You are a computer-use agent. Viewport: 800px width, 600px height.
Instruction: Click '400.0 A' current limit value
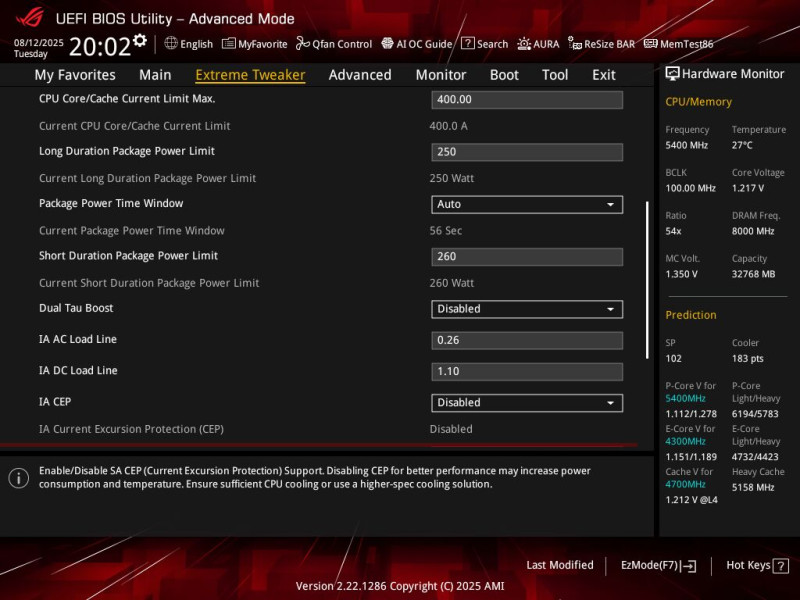point(448,126)
